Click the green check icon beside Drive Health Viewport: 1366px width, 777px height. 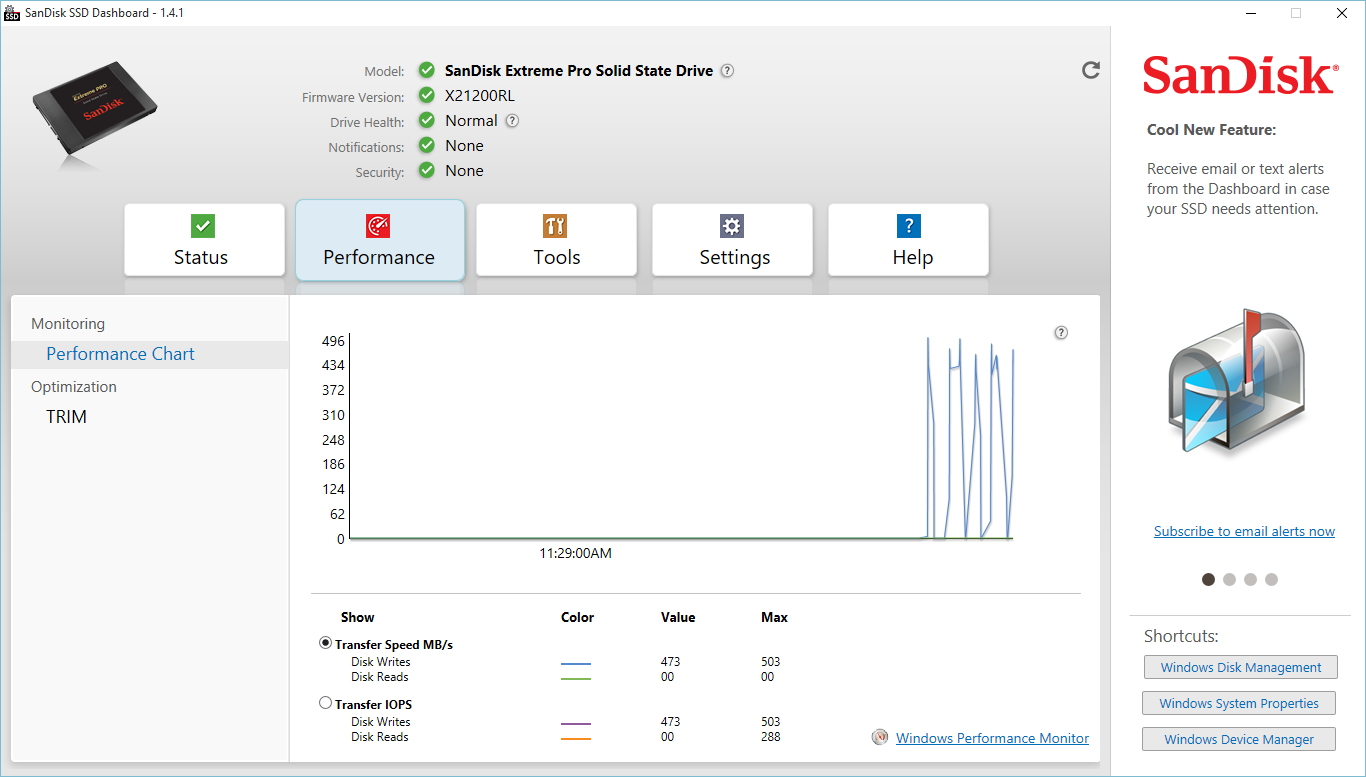pos(427,120)
